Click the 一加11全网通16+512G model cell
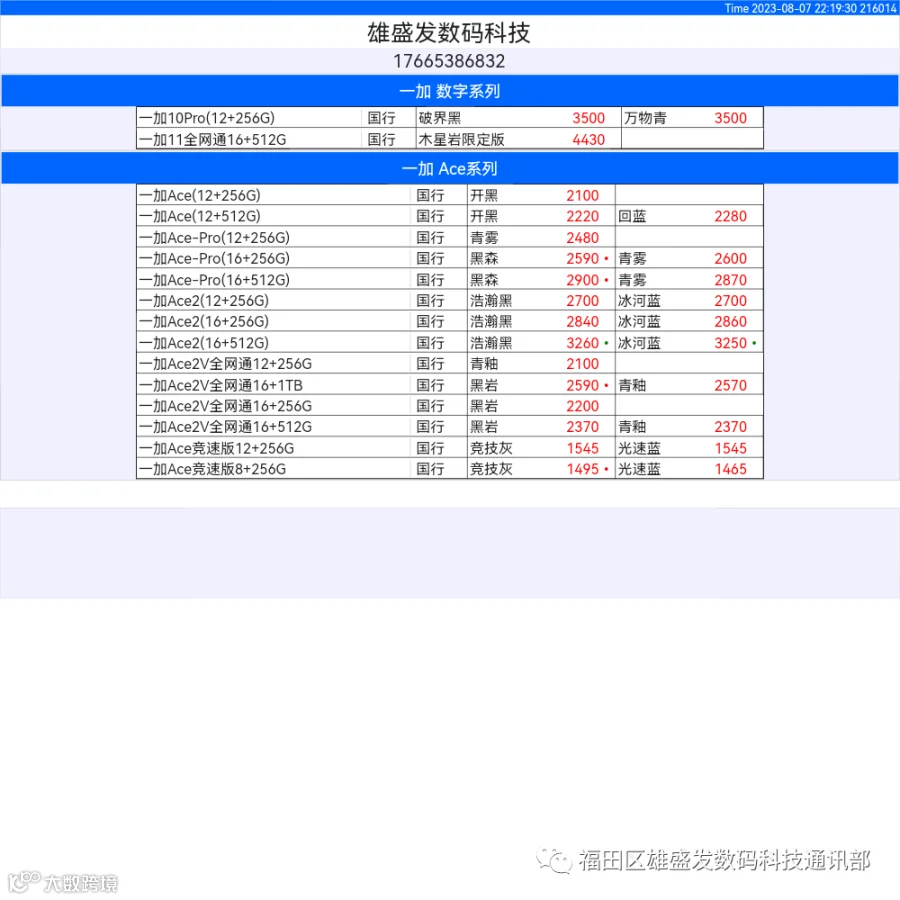Viewport: 900px width, 900px height. pyautogui.click(x=249, y=139)
